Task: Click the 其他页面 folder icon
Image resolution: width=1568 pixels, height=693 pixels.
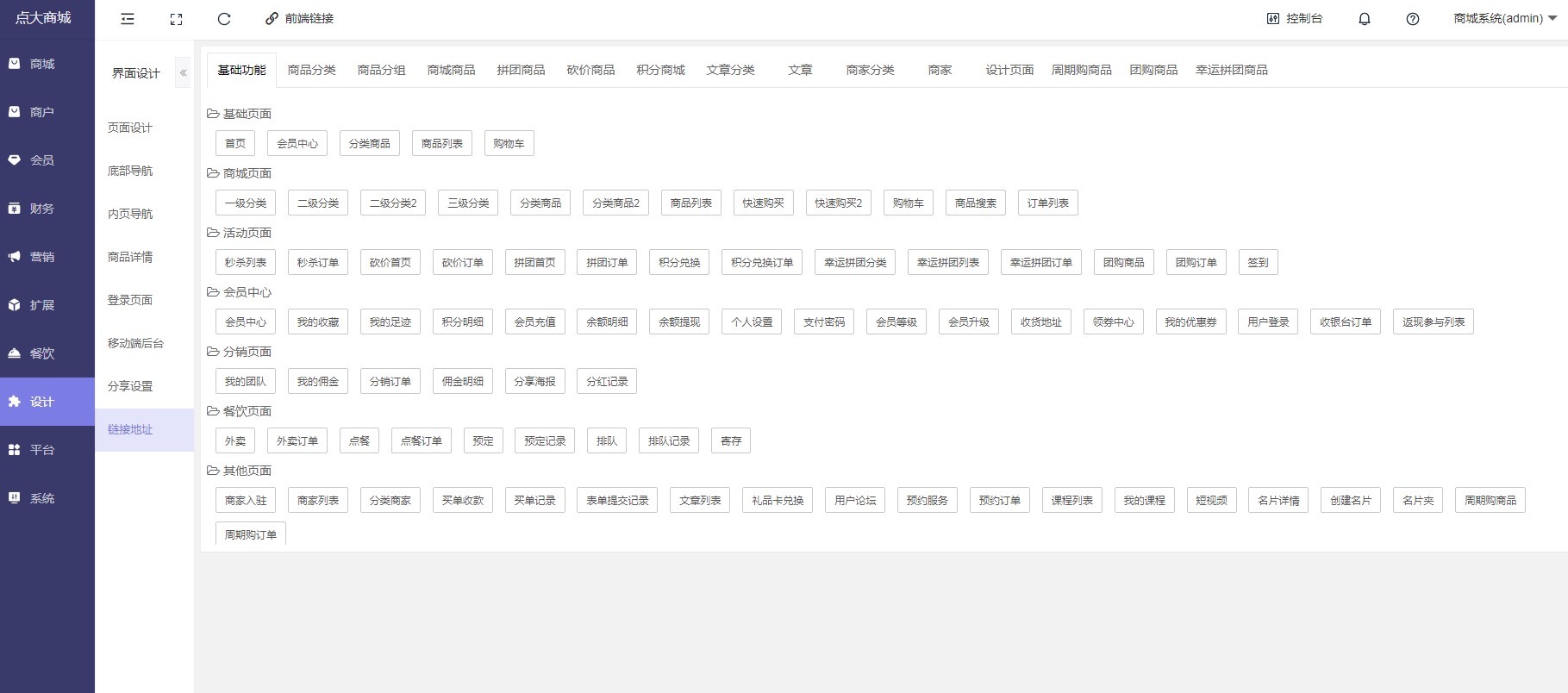Action: tap(213, 471)
